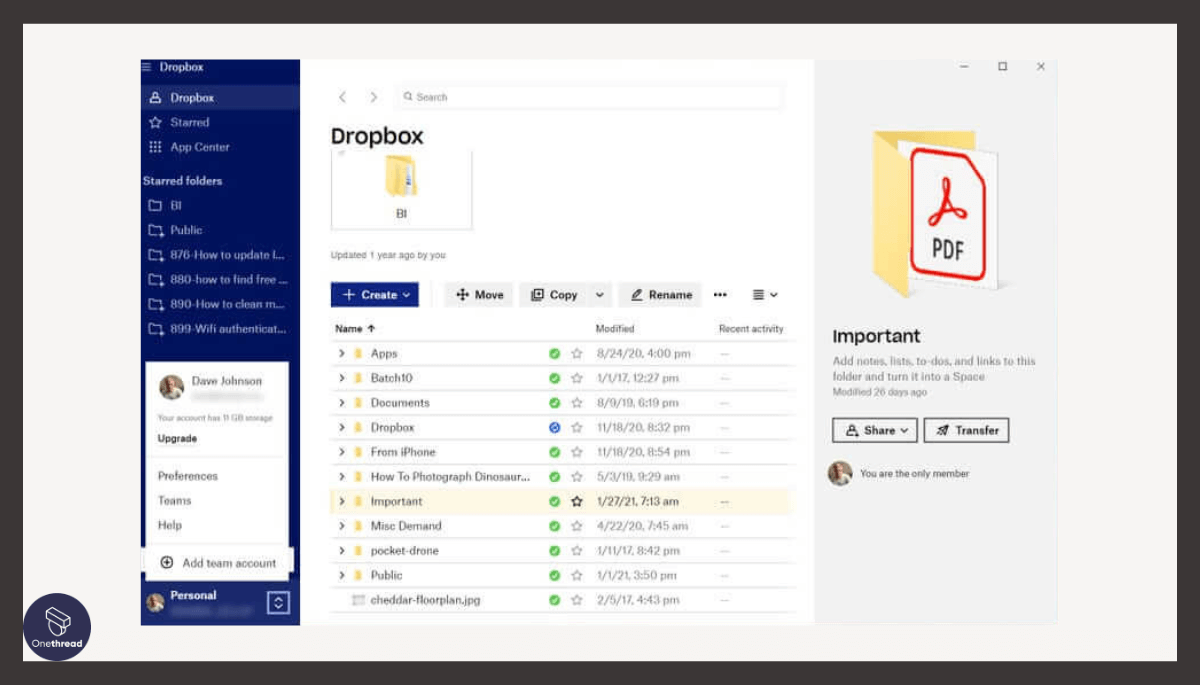Click the search magnifier icon

408,96
